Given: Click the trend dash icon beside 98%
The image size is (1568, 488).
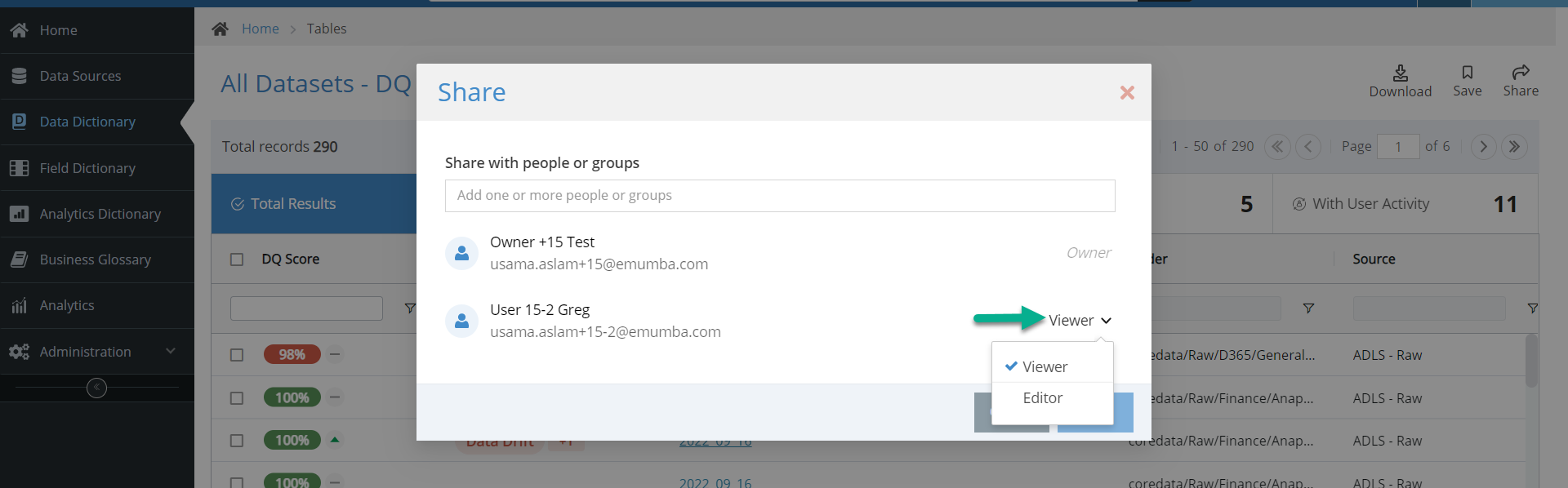Looking at the screenshot, I should coord(335,354).
